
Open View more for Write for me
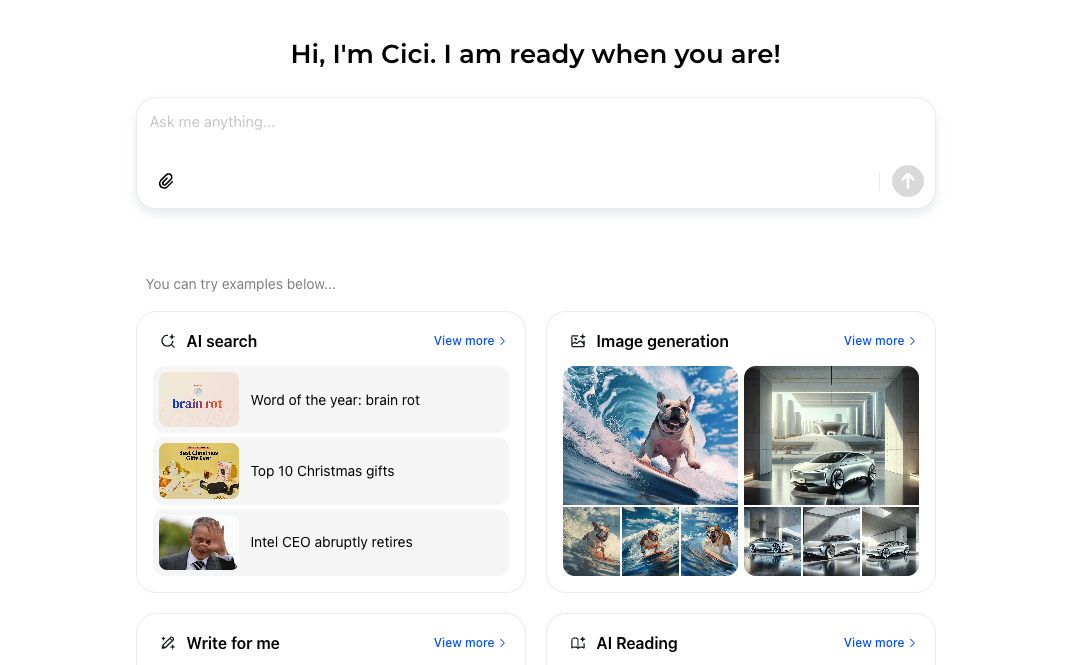tap(470, 643)
